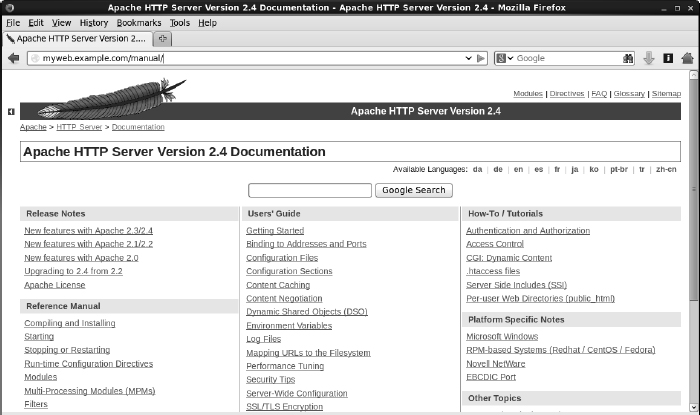700x415 pixels.
Task: Click the site identity icon in address bar
Action: click(x=35, y=58)
